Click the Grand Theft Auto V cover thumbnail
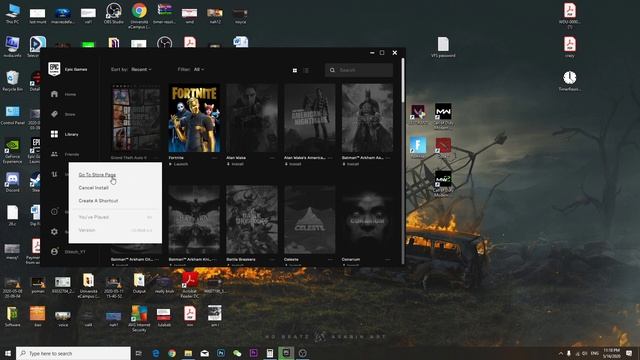 [136, 118]
